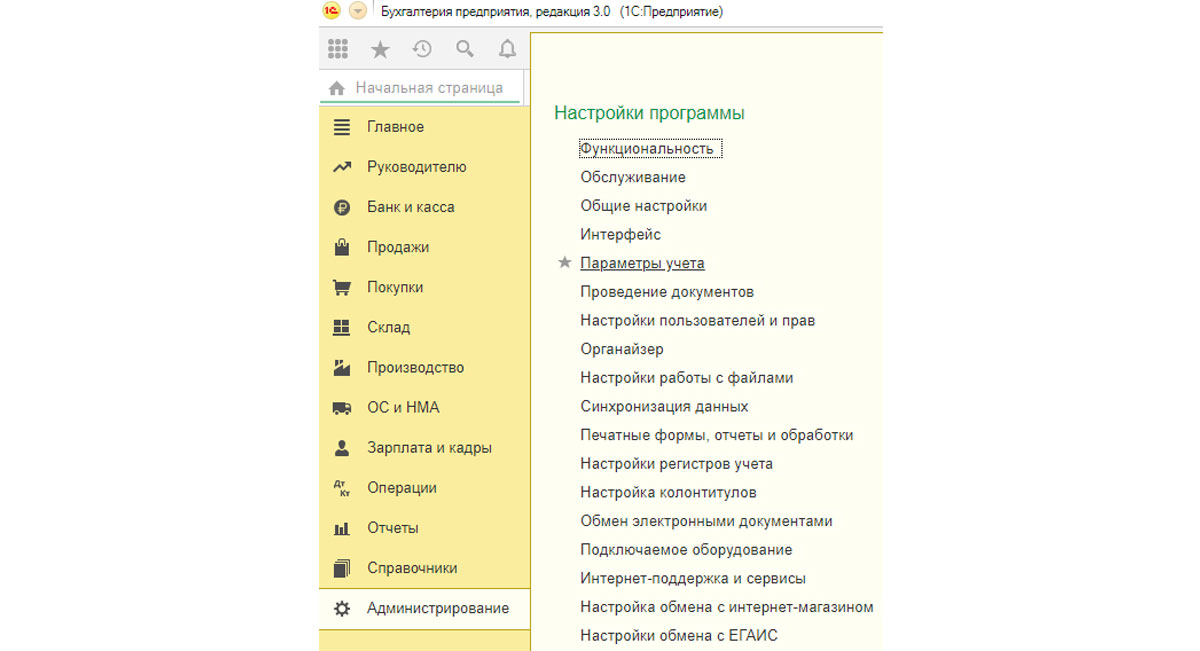Switch to the Начальная страница tab
The height and width of the screenshot is (651, 1200).
point(420,88)
